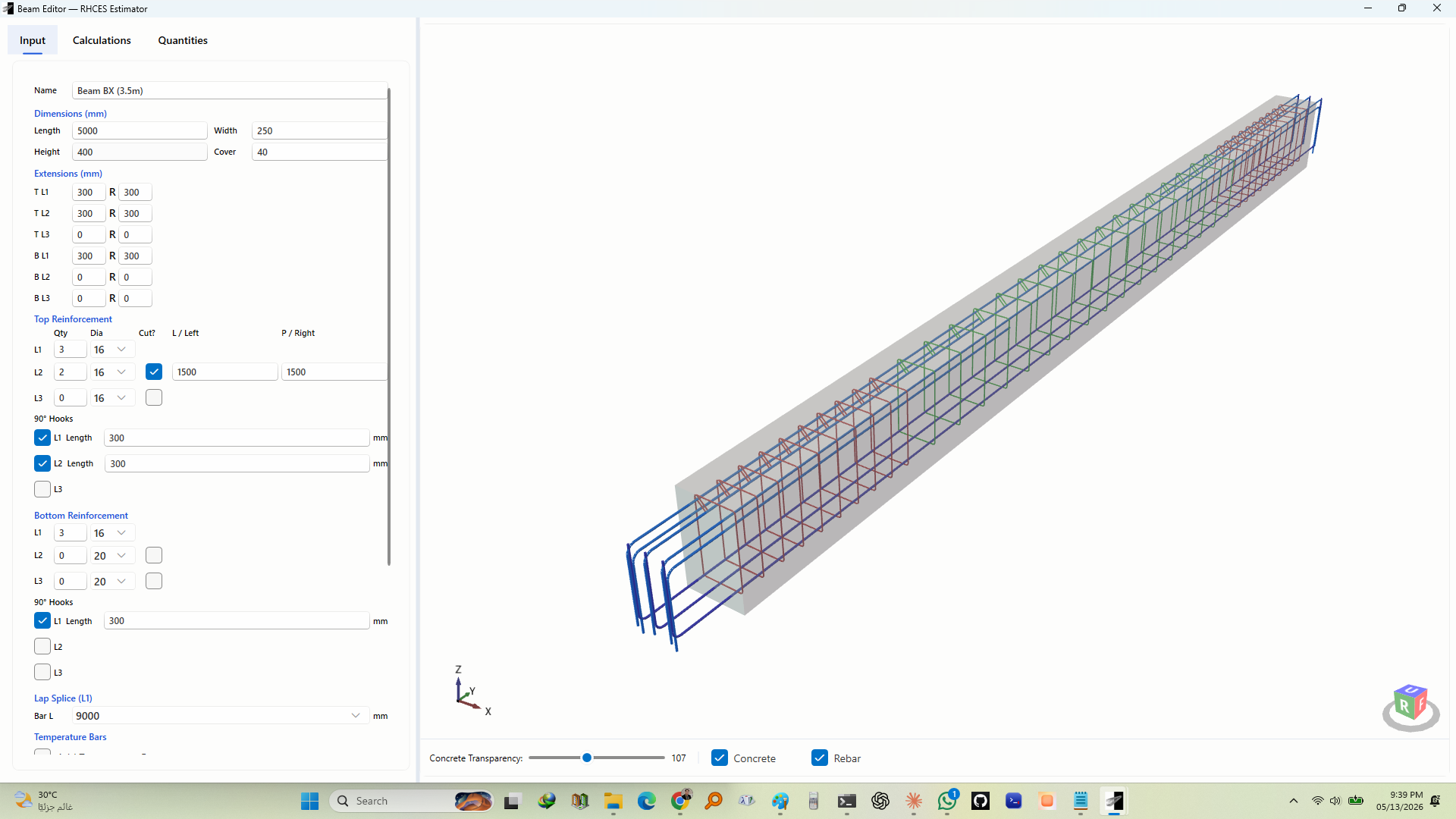Open Top Reinforcement L2 diameter dropdown
The height and width of the screenshot is (819, 1456).
pos(112,372)
